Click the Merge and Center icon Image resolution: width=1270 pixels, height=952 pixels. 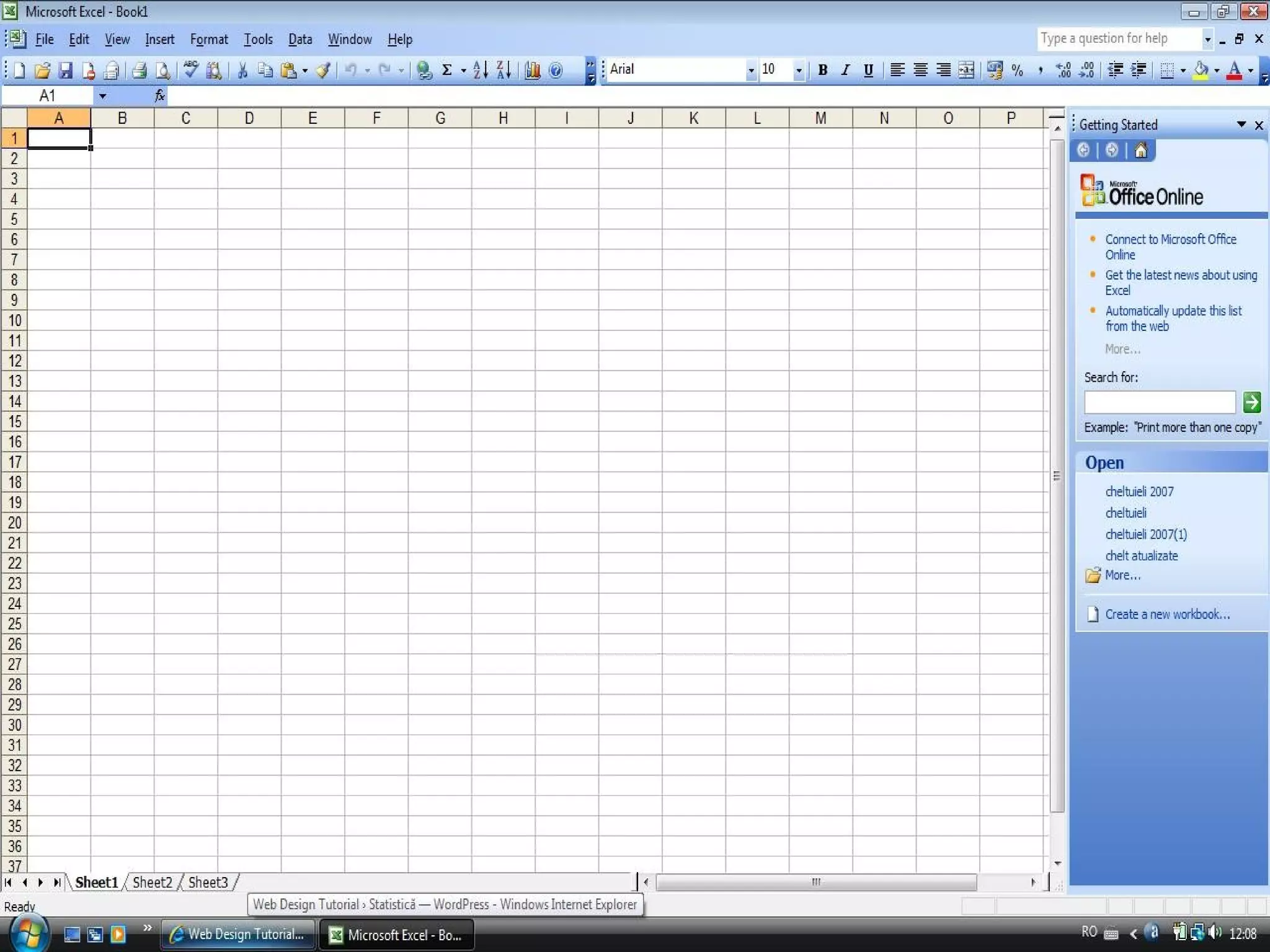[x=966, y=70]
